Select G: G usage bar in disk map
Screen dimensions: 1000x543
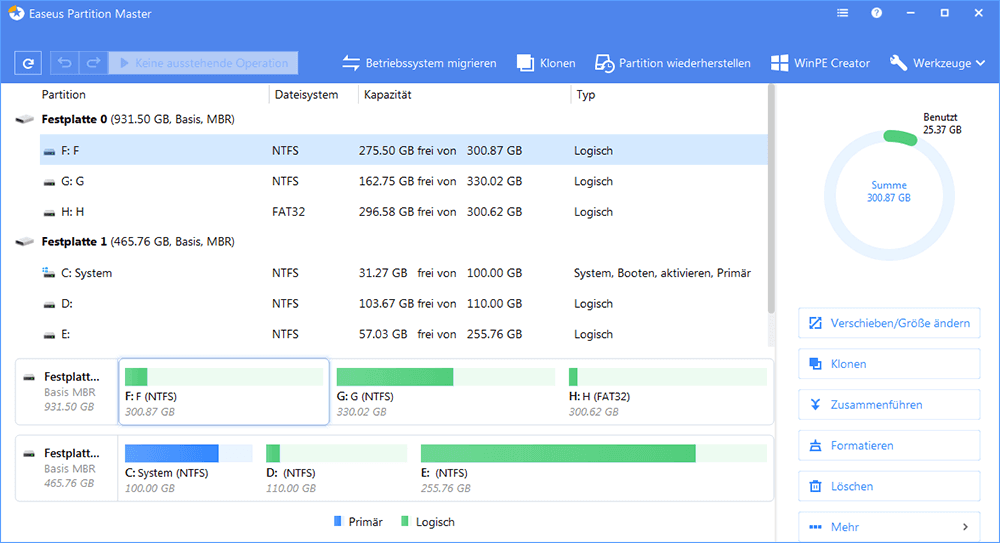pos(446,376)
